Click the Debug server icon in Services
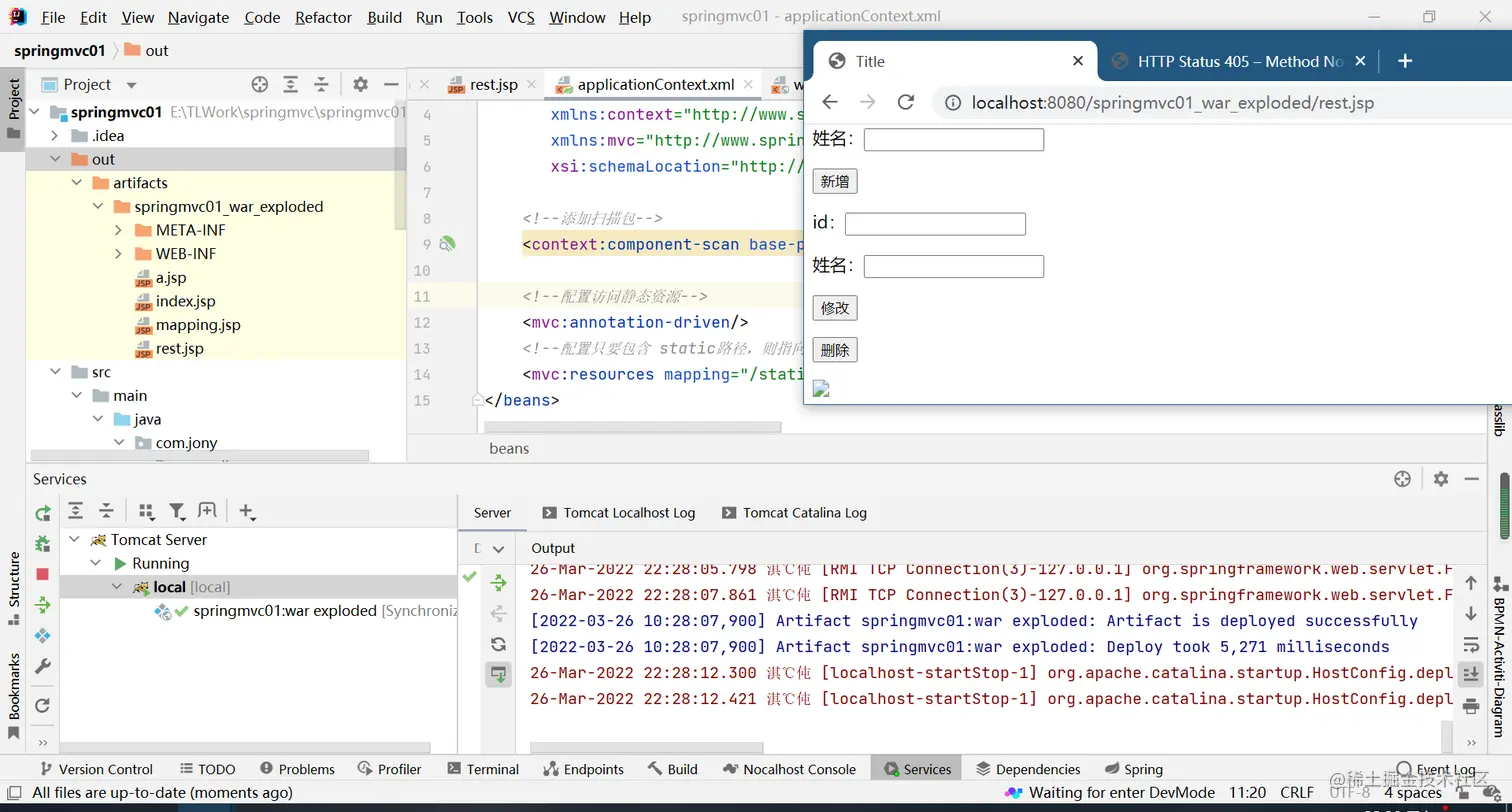The height and width of the screenshot is (812, 1512). pos(42,543)
